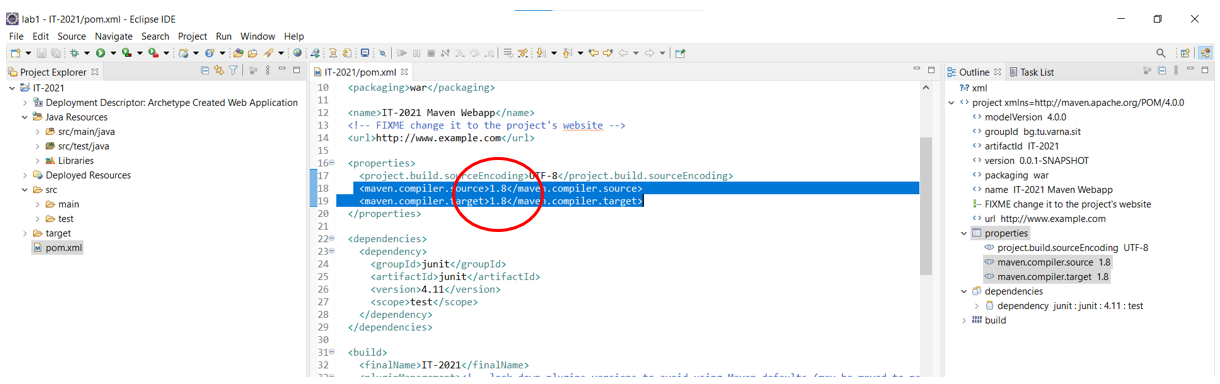Collapse the properties node in Outline
The height and width of the screenshot is (384, 1220).
(x=964, y=233)
